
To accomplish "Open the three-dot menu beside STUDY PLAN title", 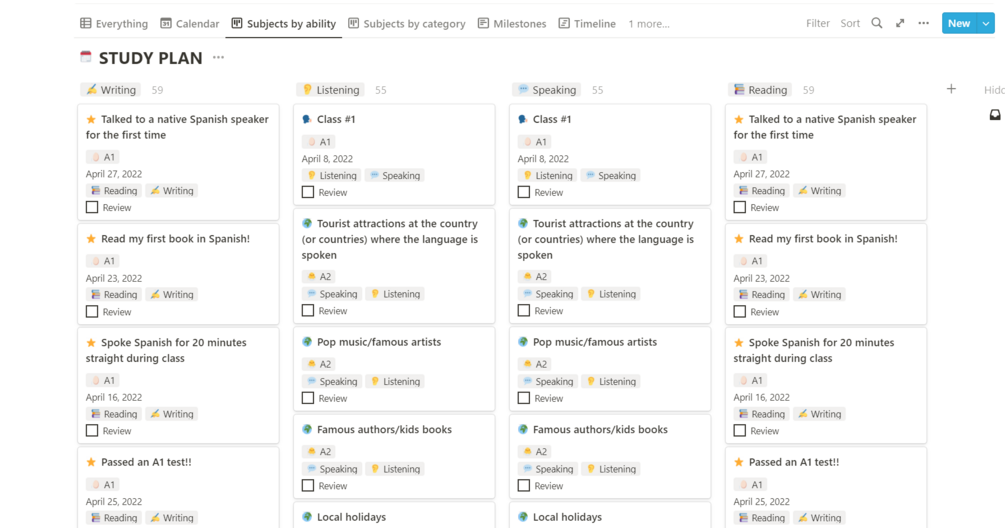I will pos(218,57).
